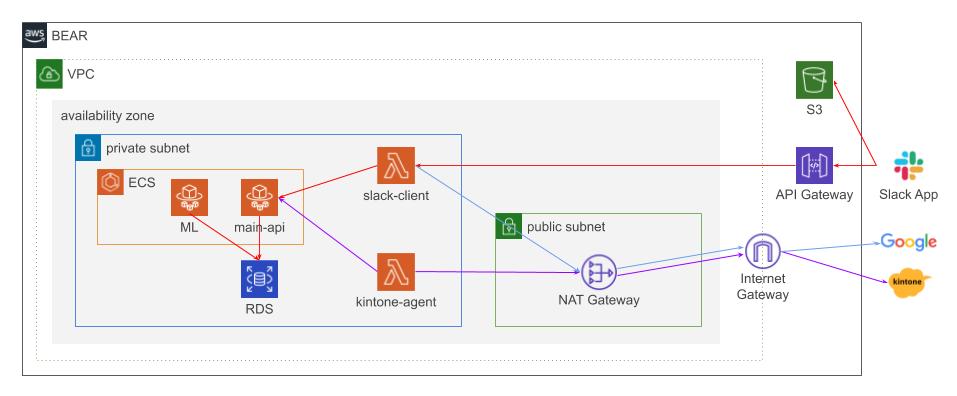Select the public subnet lock icon
The image size is (957, 396).
508,226
